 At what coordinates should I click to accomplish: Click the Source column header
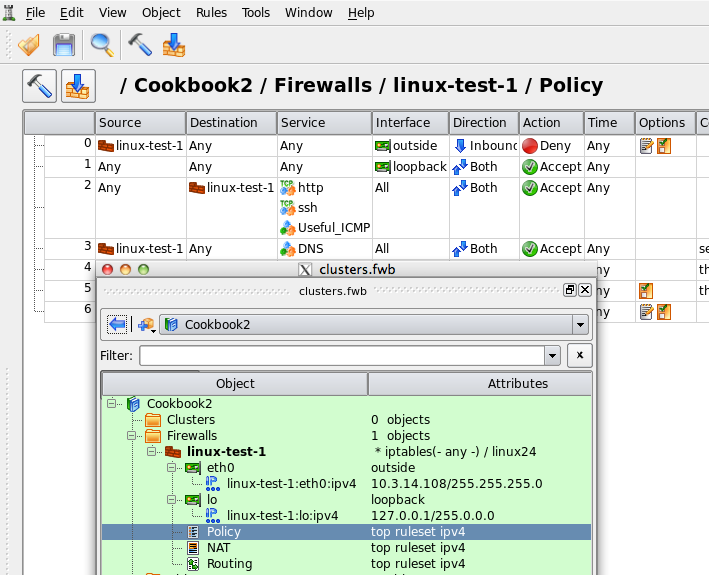[x=141, y=123]
